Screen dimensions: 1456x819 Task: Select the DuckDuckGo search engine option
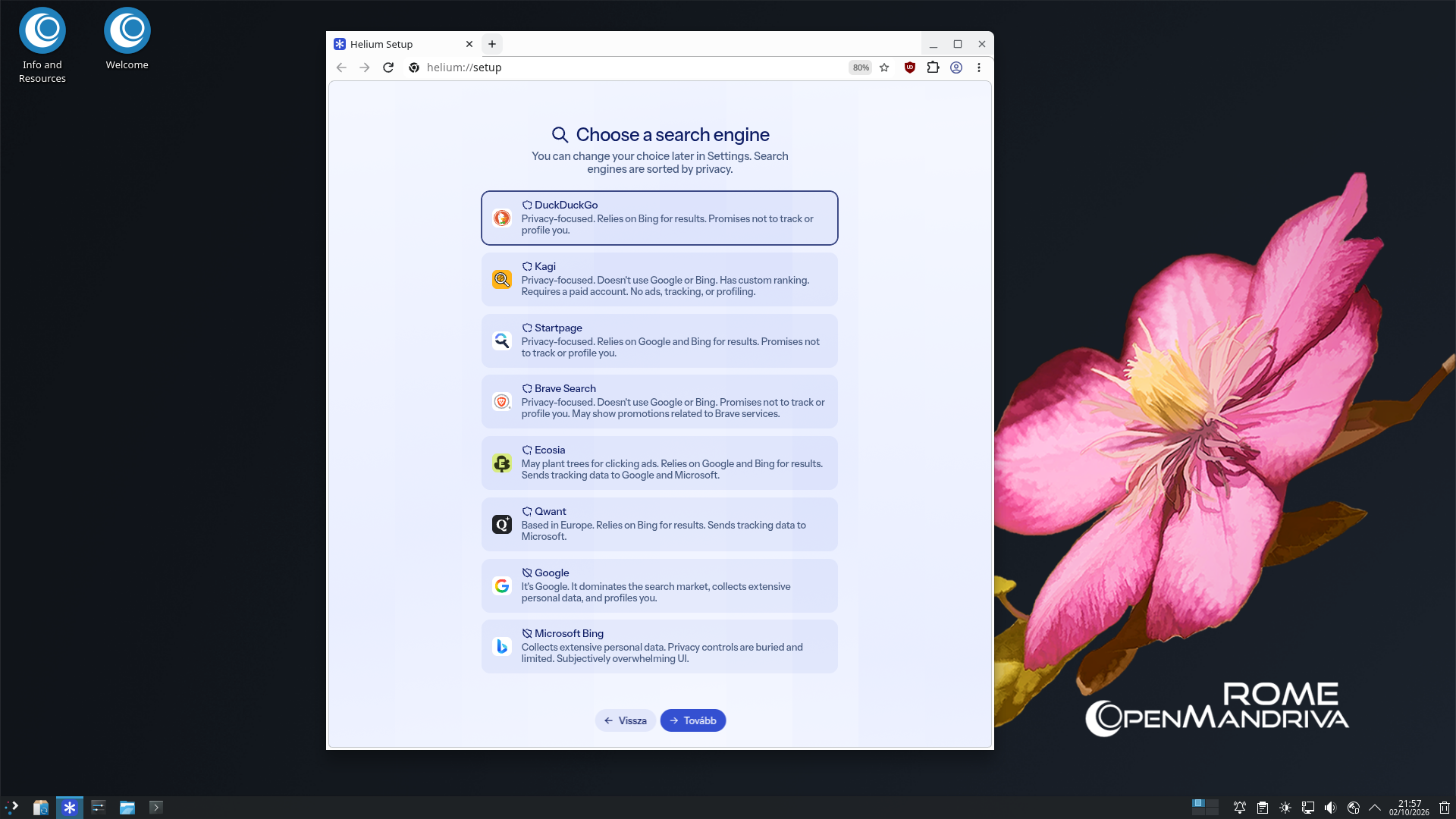click(x=659, y=218)
